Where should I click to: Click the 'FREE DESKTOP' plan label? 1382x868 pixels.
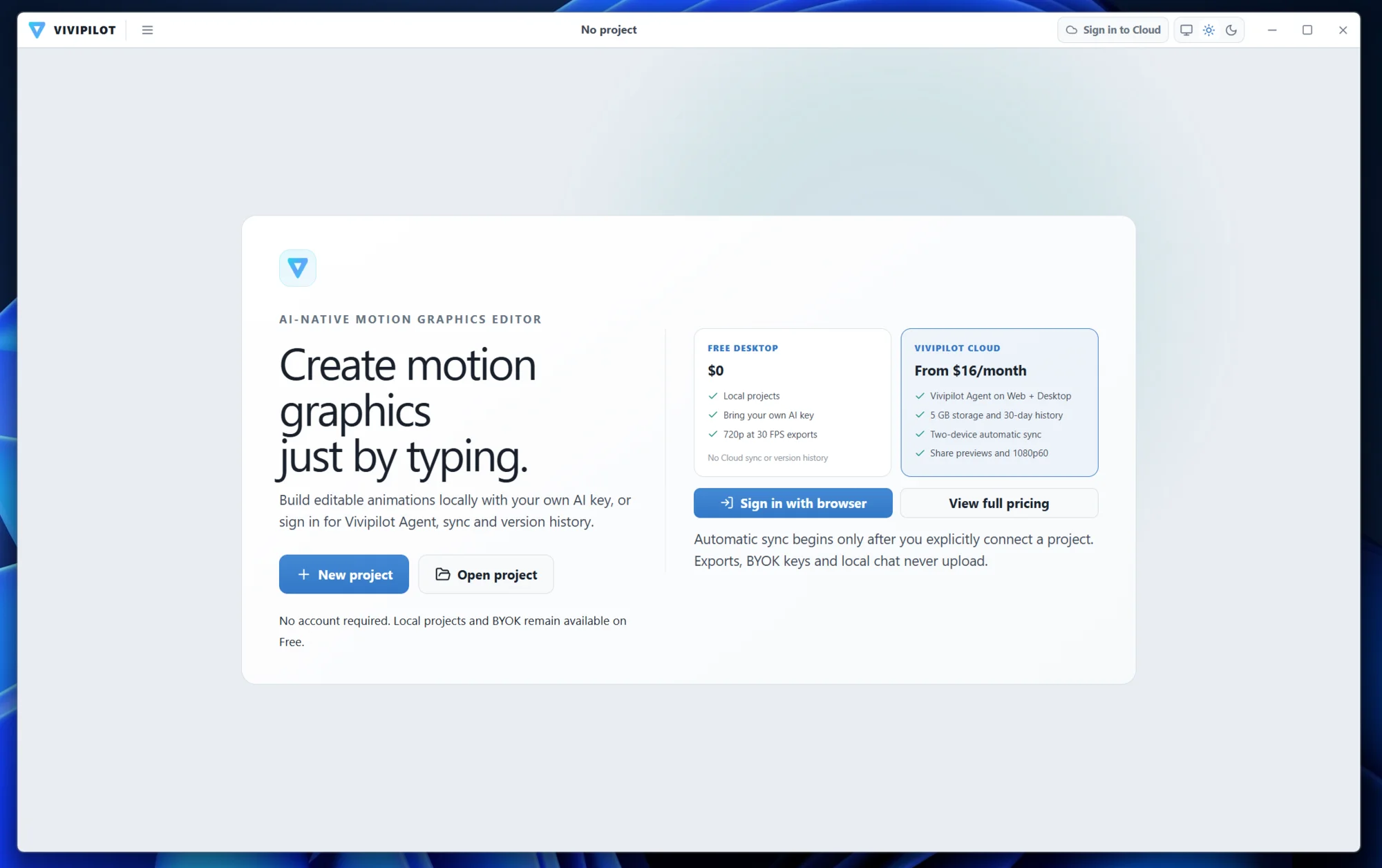point(743,348)
